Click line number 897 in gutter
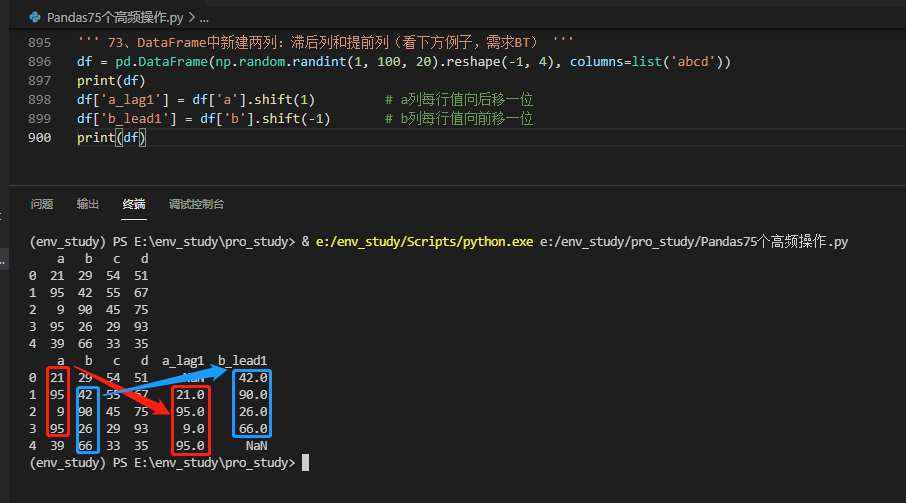This screenshot has height=503, width=906. 39,81
